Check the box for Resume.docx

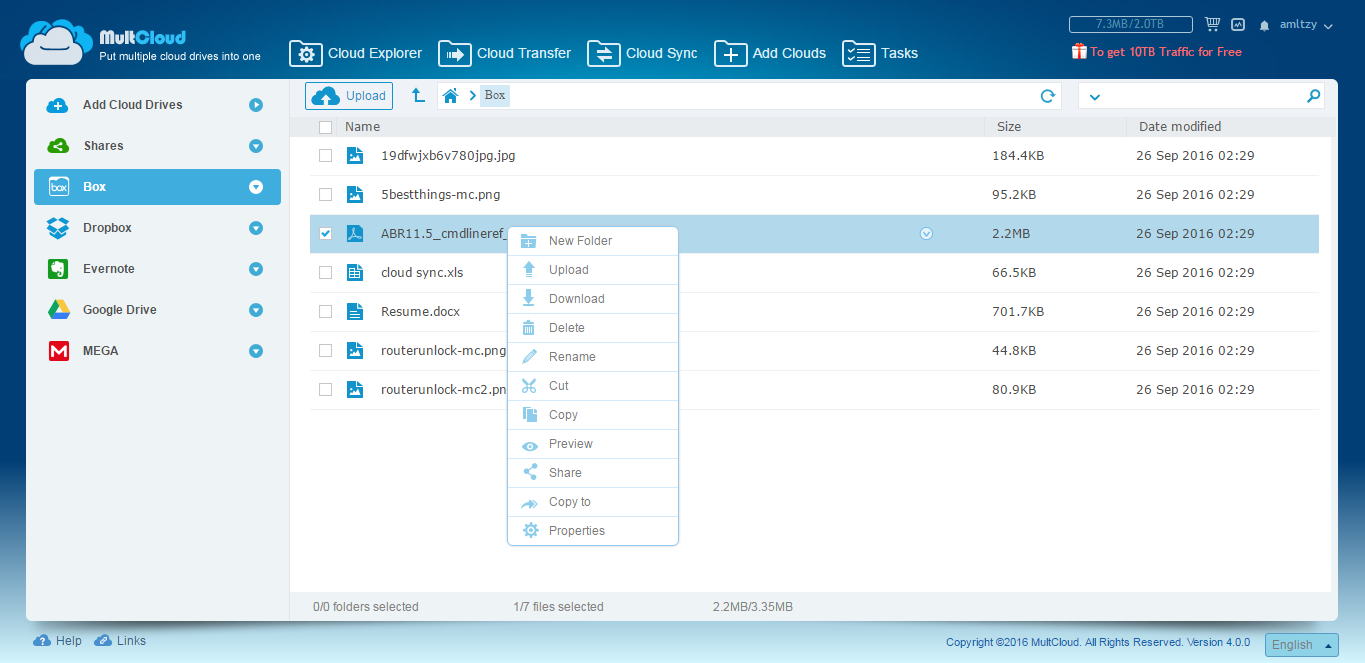point(325,312)
